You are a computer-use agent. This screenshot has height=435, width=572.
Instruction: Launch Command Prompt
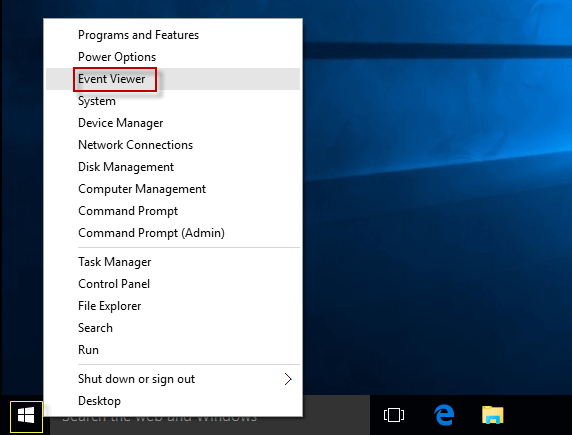[173, 211]
